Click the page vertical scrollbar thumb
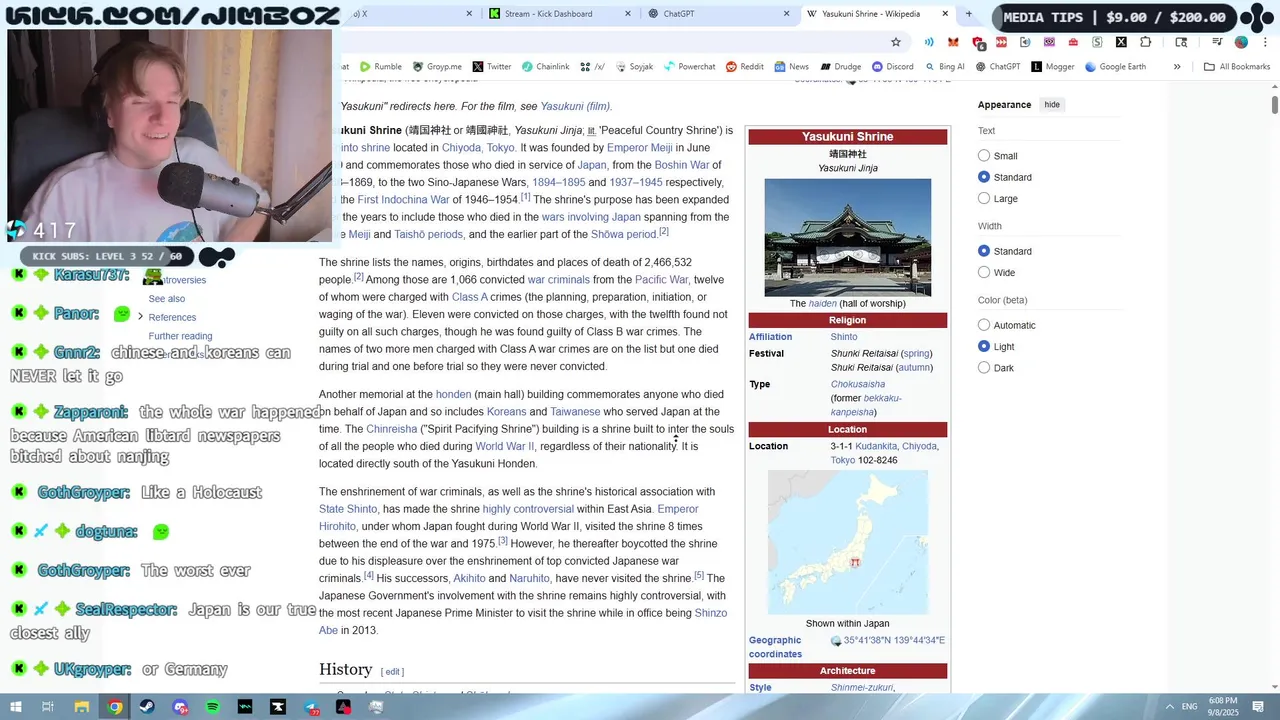 1275,104
